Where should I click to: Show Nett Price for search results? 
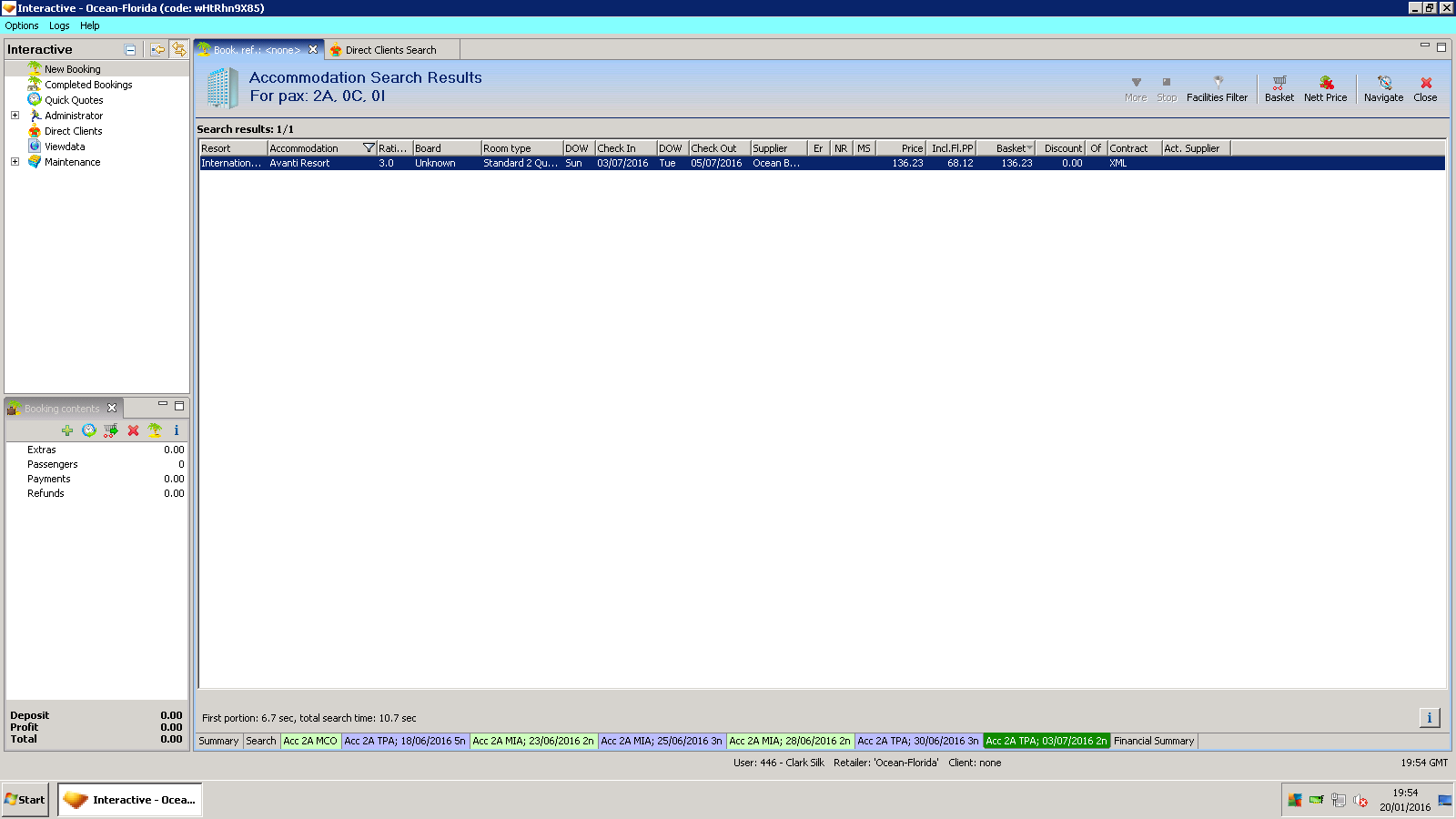tap(1325, 89)
